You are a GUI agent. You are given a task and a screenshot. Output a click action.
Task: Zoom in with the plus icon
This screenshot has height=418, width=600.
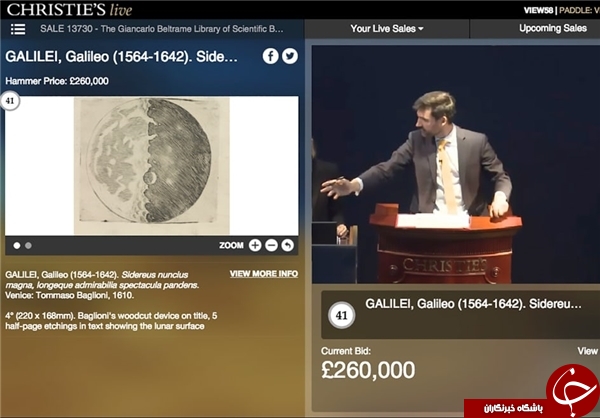tap(255, 245)
